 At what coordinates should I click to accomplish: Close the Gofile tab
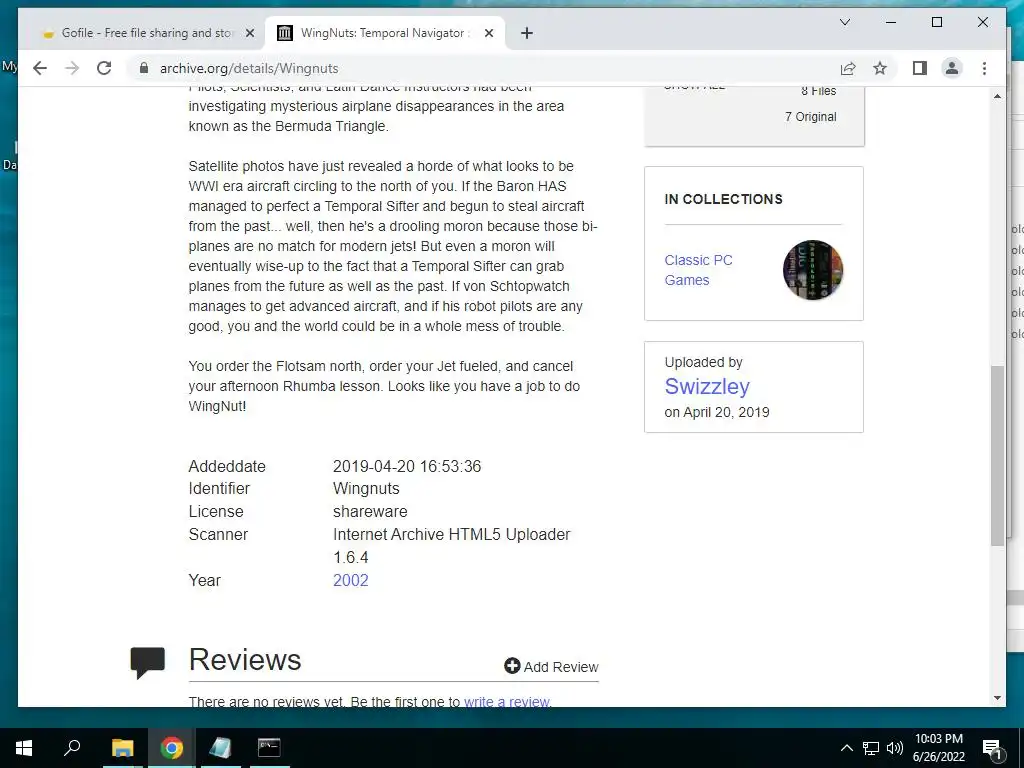[x=249, y=33]
